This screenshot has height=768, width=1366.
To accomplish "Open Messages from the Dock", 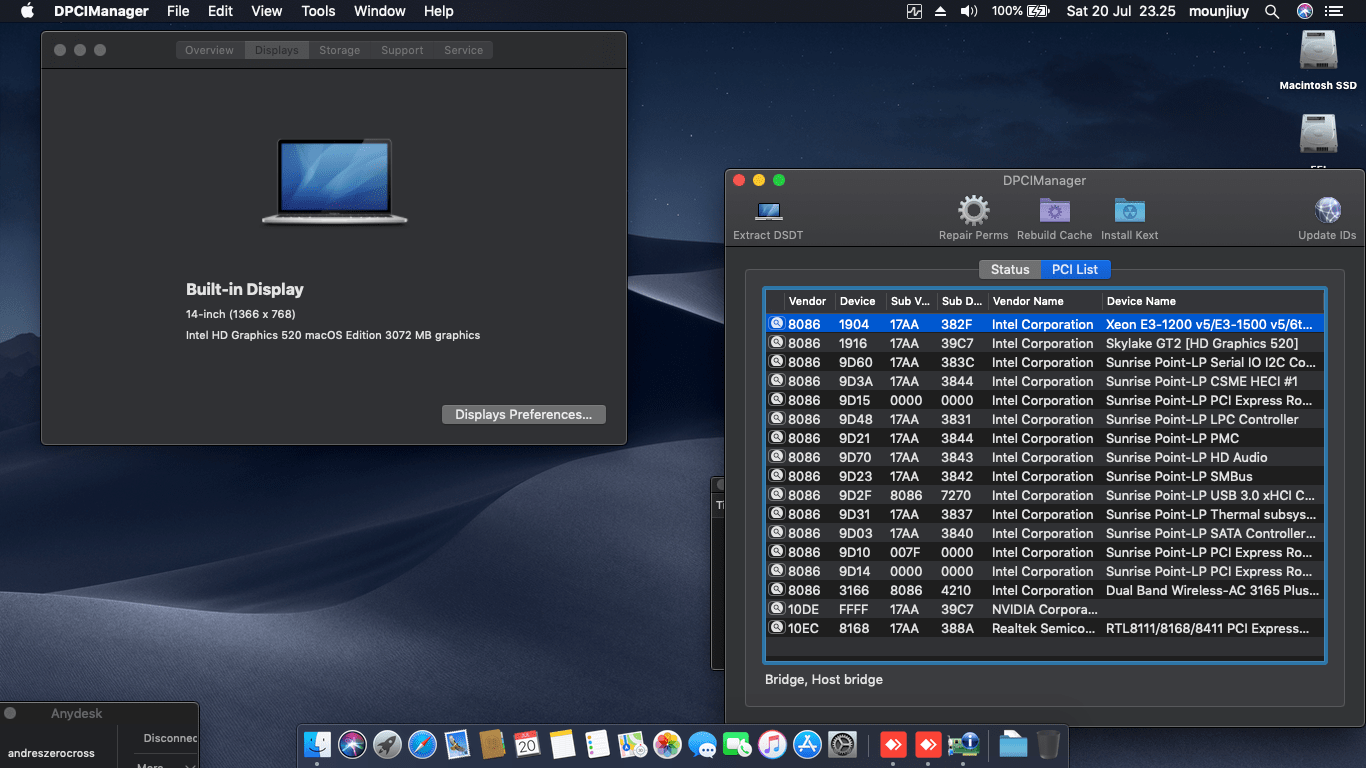I will click(x=702, y=744).
